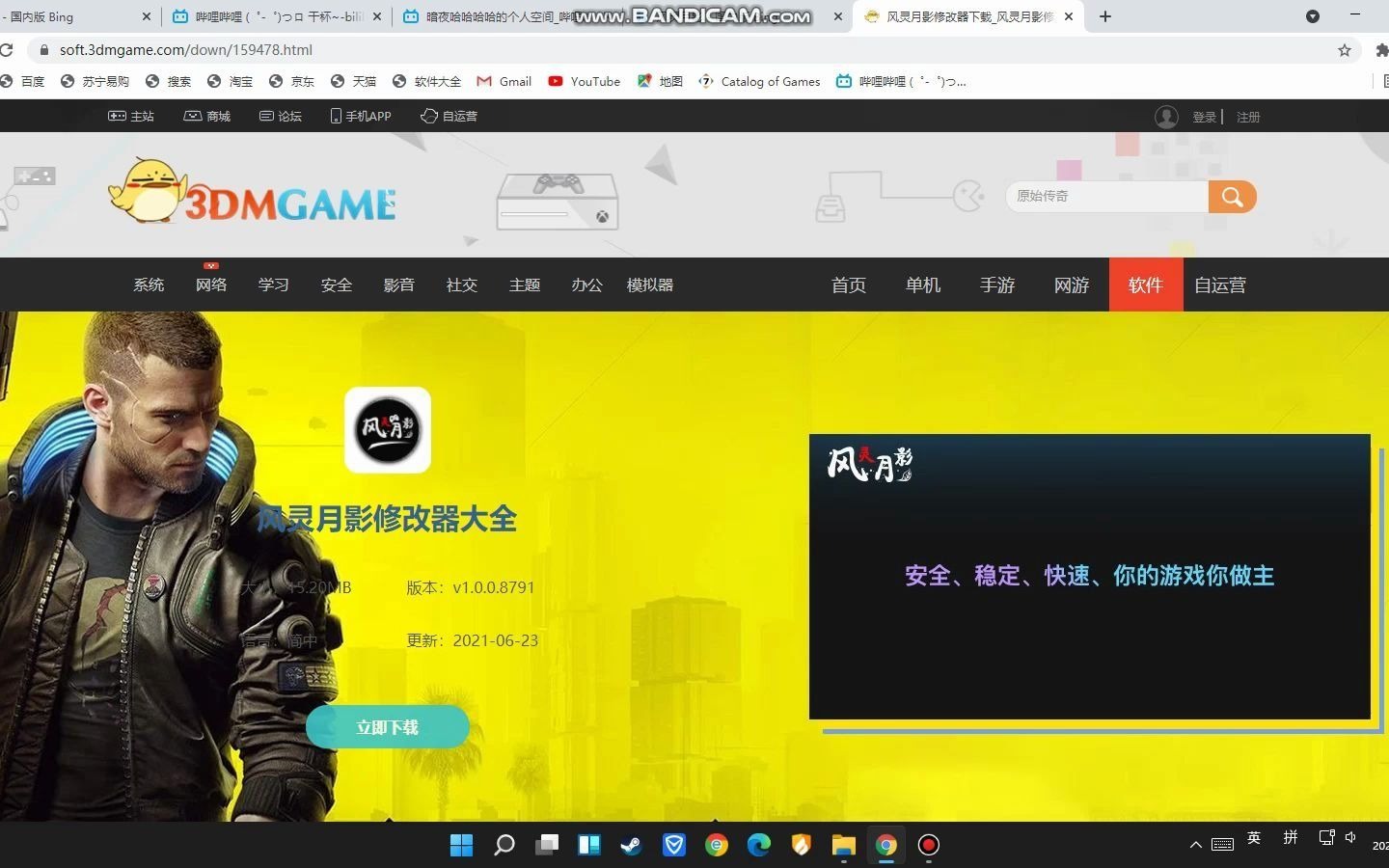Select the 模拟器 software category

(650, 285)
